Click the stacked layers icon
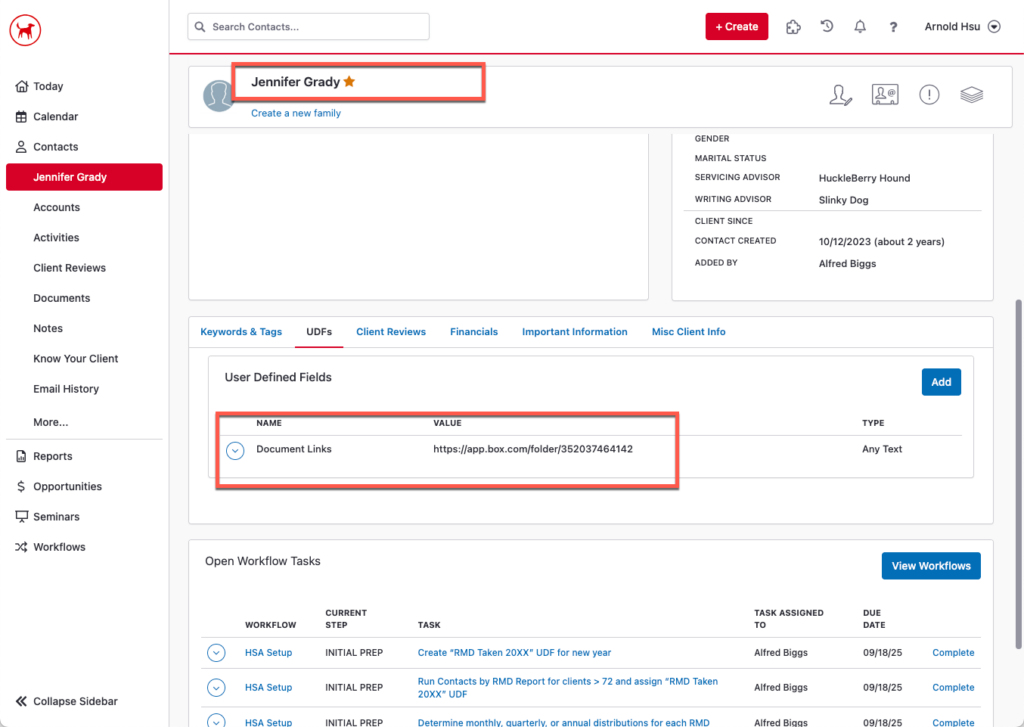The image size is (1024, 727). pos(971,95)
